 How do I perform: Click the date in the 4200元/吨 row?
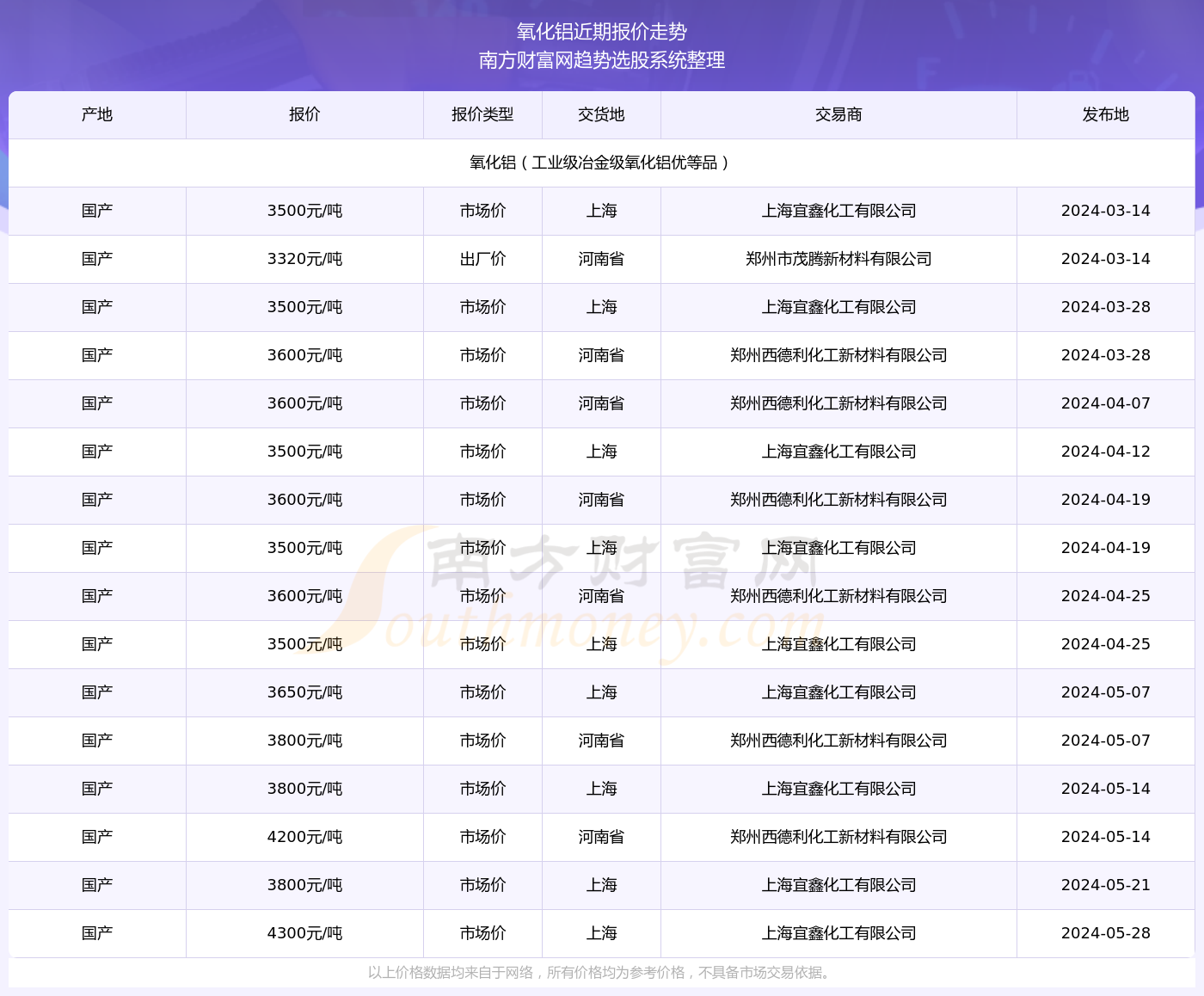pyautogui.click(x=1106, y=837)
